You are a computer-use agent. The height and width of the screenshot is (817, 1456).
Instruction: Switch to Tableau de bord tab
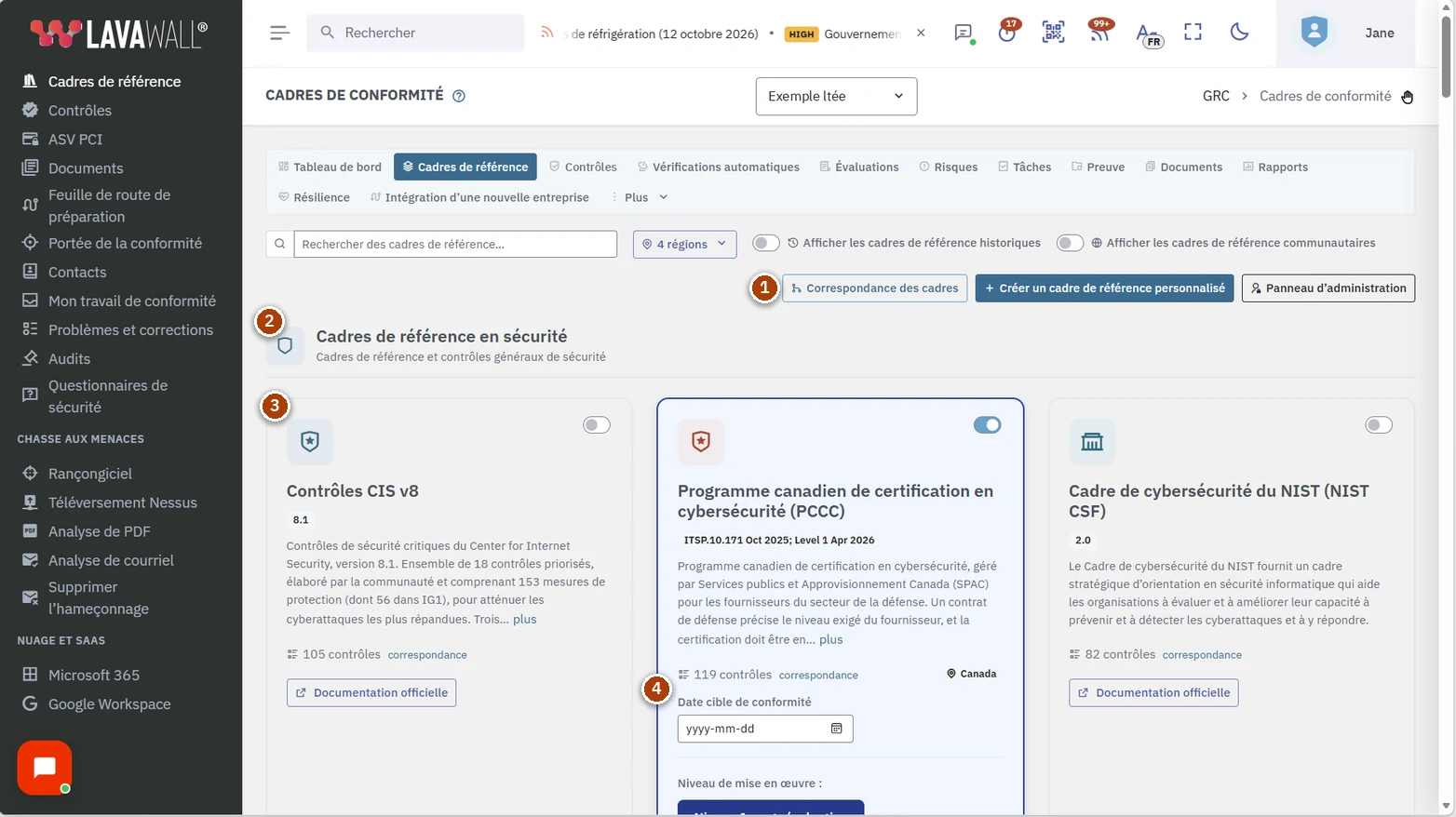[330, 167]
